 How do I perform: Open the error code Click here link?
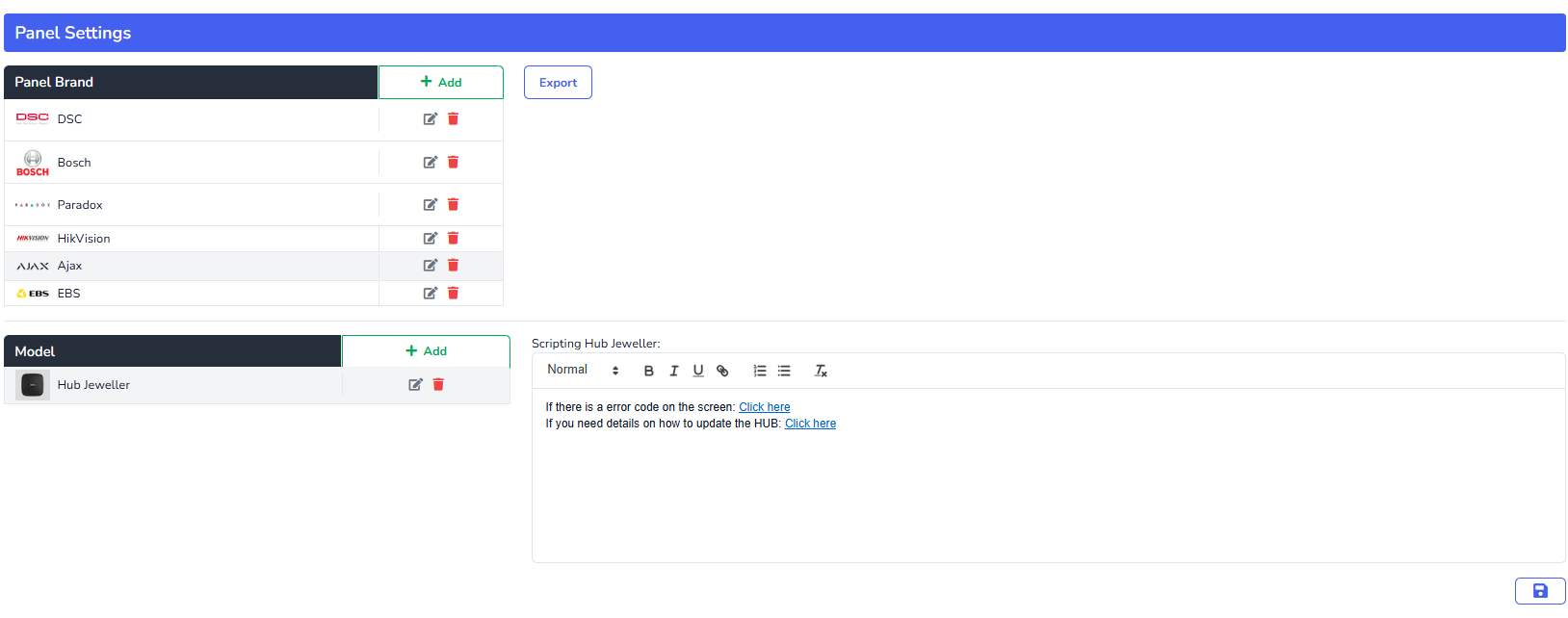tap(764, 407)
